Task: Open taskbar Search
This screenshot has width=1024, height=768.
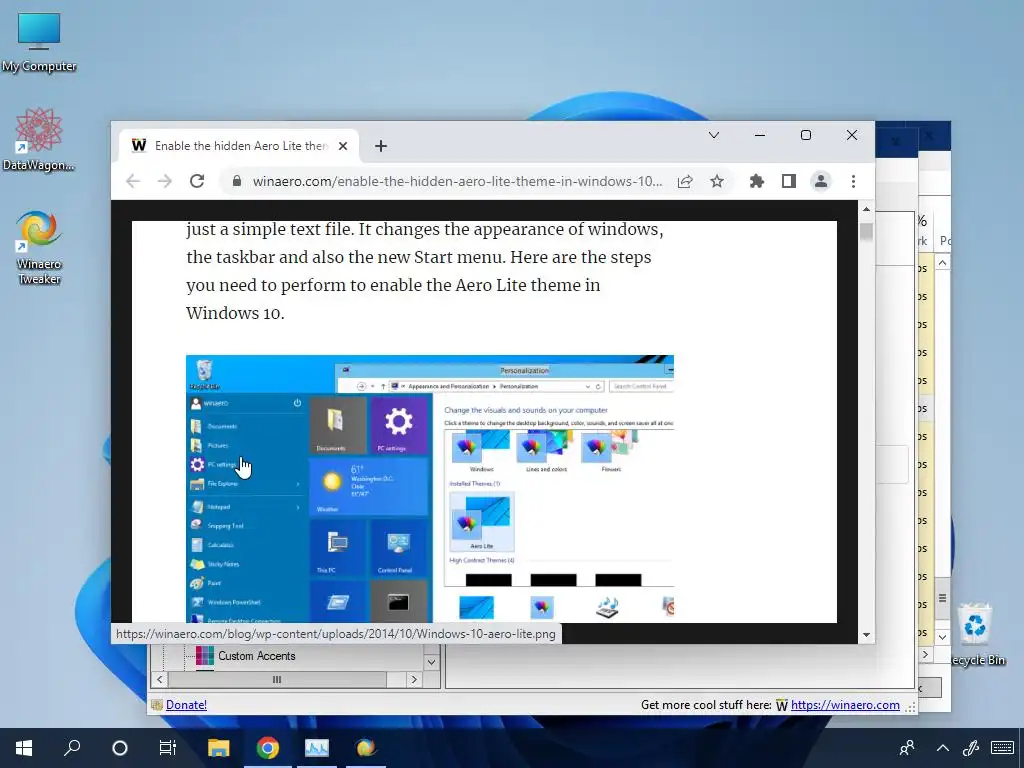Action: (x=72, y=748)
